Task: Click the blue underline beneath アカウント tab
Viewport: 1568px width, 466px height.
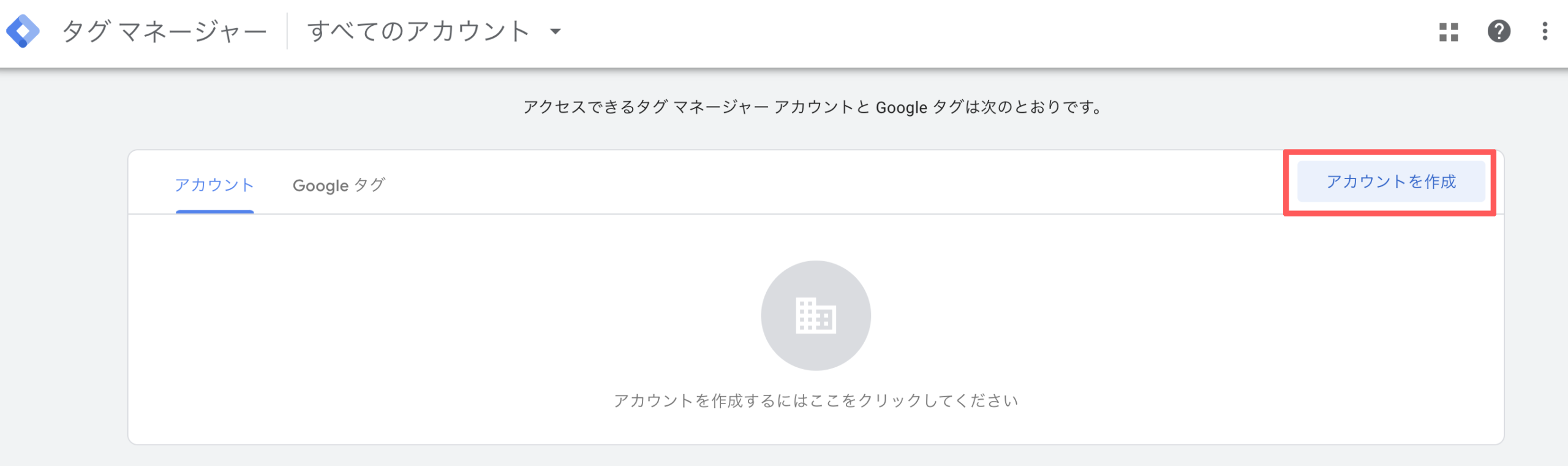Action: pyautogui.click(x=214, y=212)
